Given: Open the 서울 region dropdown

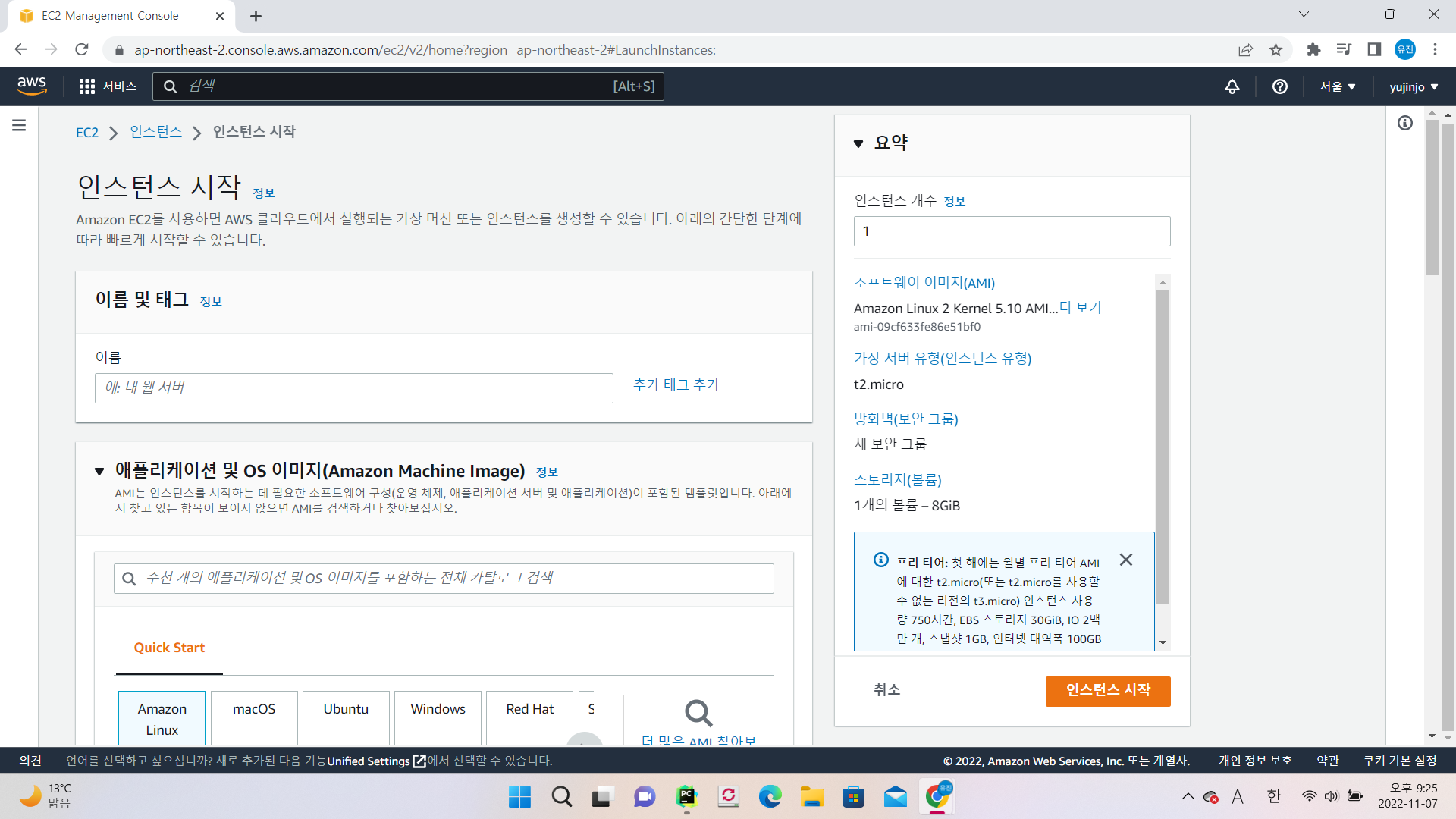Looking at the screenshot, I should (x=1338, y=86).
